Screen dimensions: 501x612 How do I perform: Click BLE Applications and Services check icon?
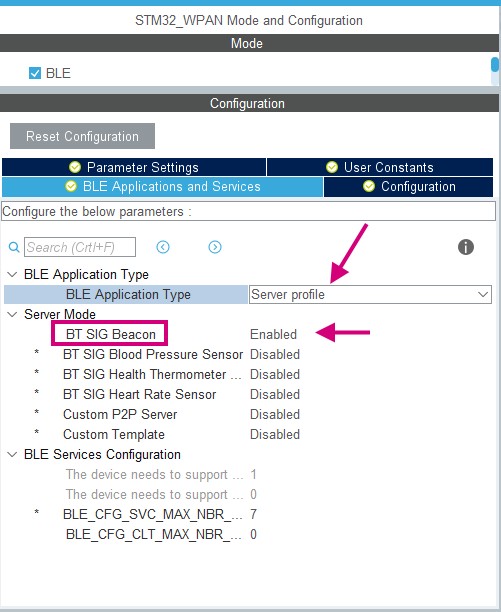pos(71,186)
